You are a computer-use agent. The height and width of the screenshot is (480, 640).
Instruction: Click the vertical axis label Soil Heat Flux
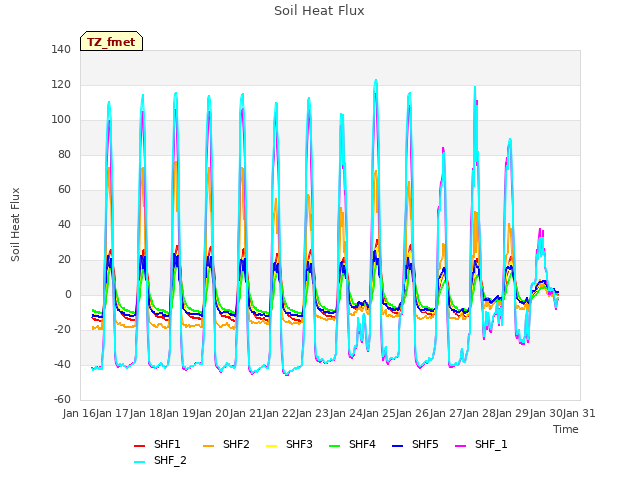pyautogui.click(x=15, y=224)
